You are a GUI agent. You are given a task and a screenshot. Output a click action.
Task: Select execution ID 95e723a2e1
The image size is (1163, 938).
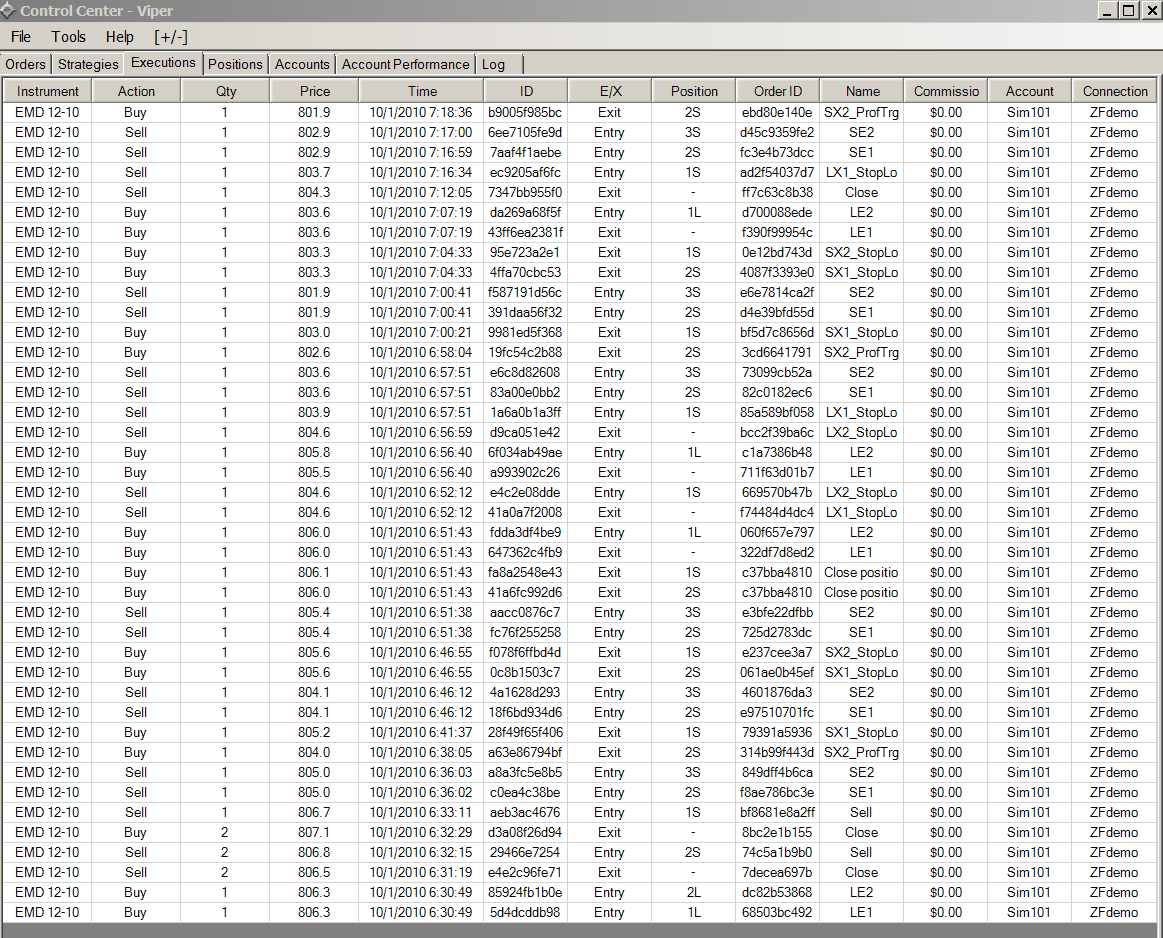pos(525,253)
